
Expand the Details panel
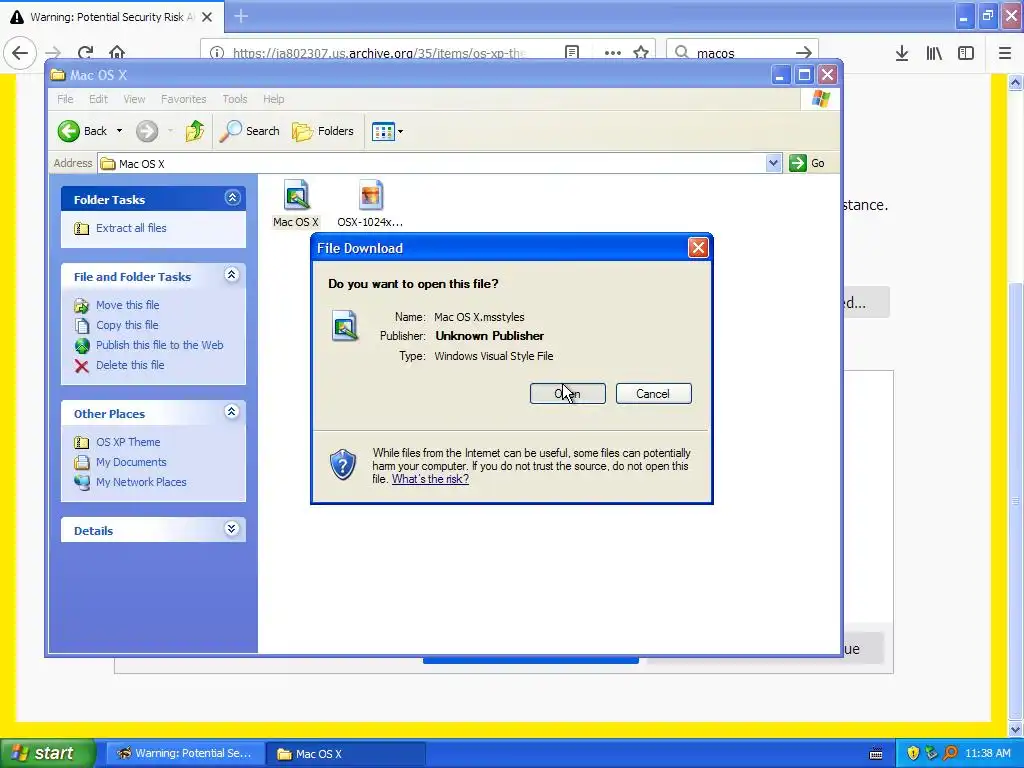pyautogui.click(x=232, y=529)
